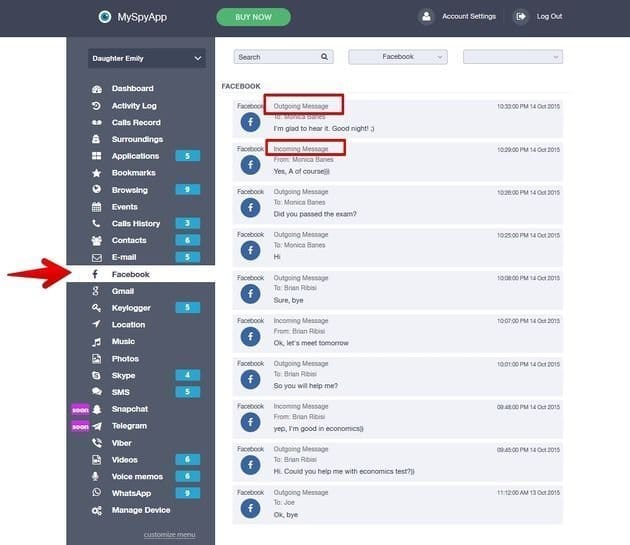The image size is (630, 545).
Task: Click Log Out link
Action: (x=549, y=16)
